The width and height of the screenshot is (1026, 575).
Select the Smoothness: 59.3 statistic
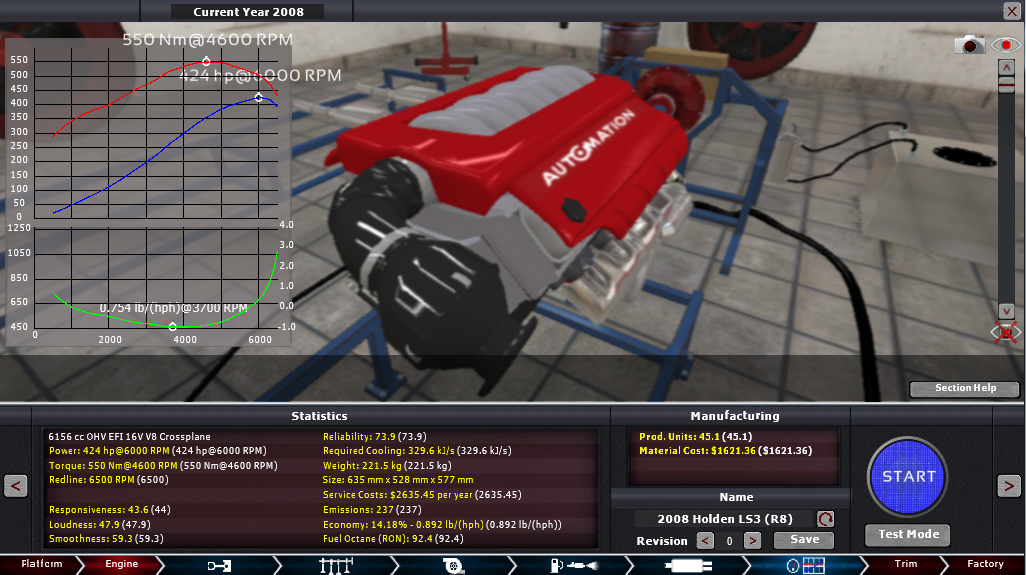[x=106, y=539]
